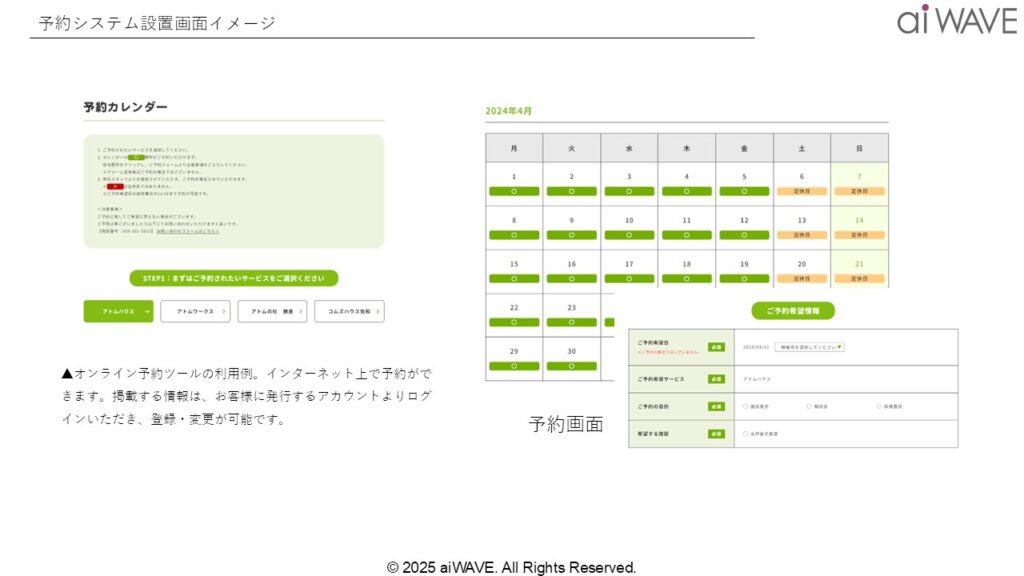
Task: Click the aiWAVE logo
Action: coord(956,19)
